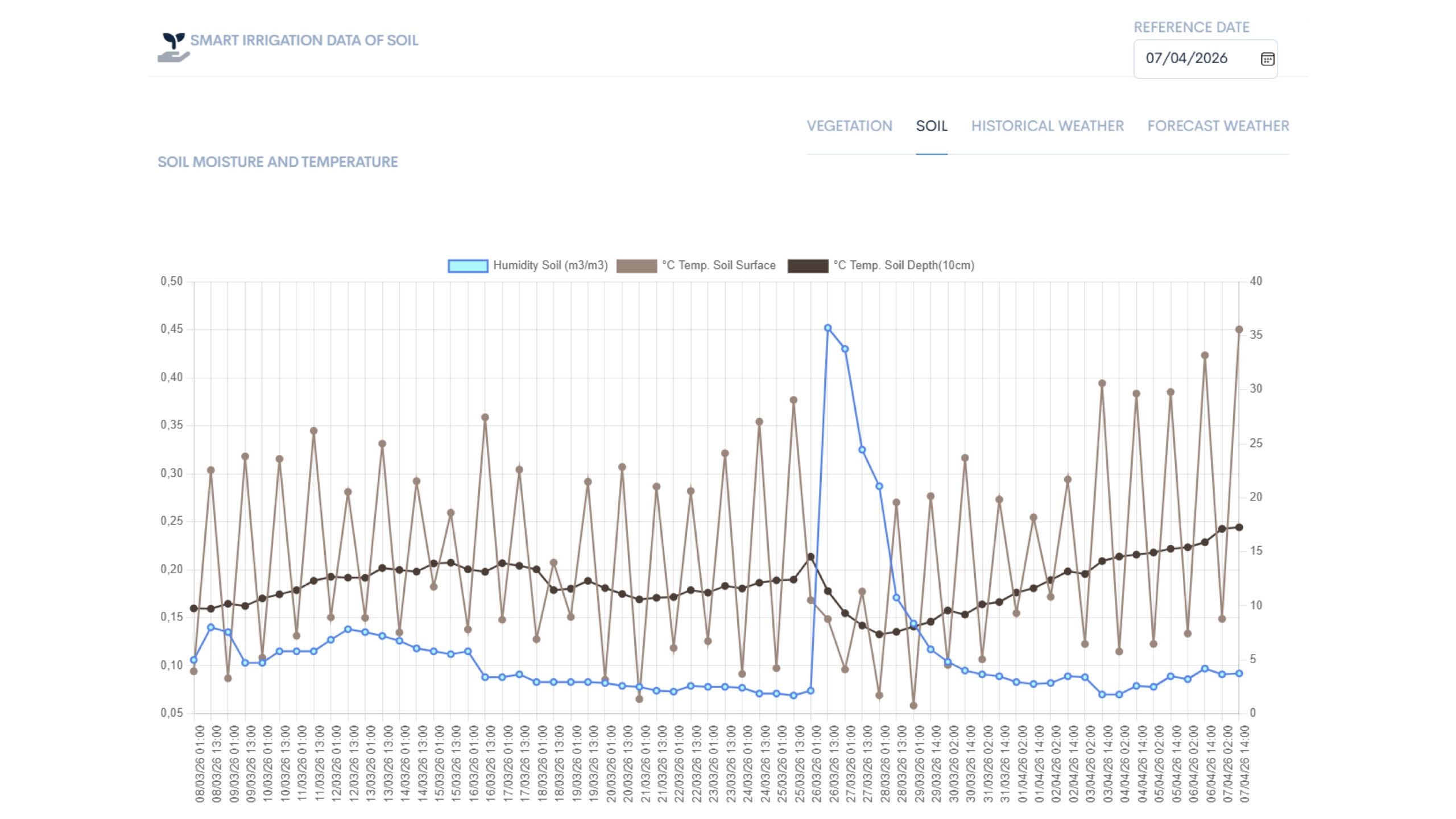
Task: Open the calendar picker icon
Action: tap(1267, 59)
